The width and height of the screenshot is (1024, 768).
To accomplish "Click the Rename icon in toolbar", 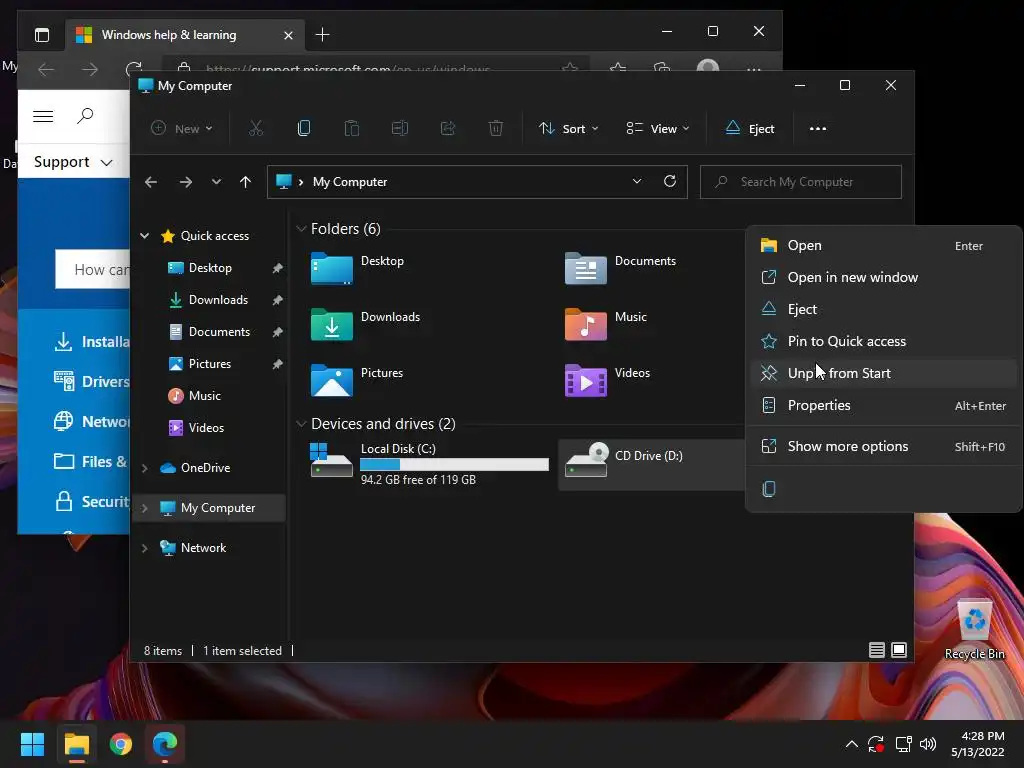I will (400, 128).
